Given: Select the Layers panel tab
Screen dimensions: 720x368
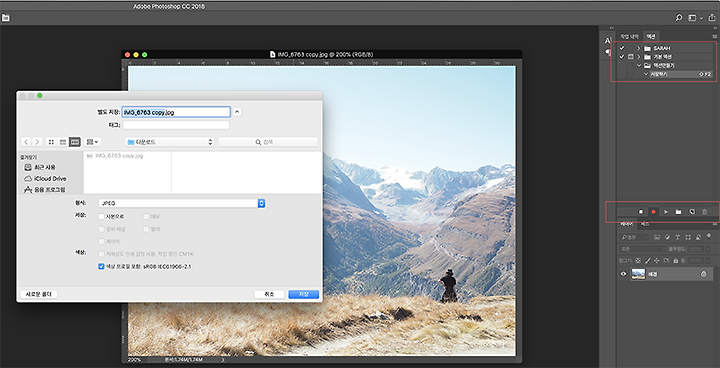Looking at the screenshot, I should click(x=627, y=224).
